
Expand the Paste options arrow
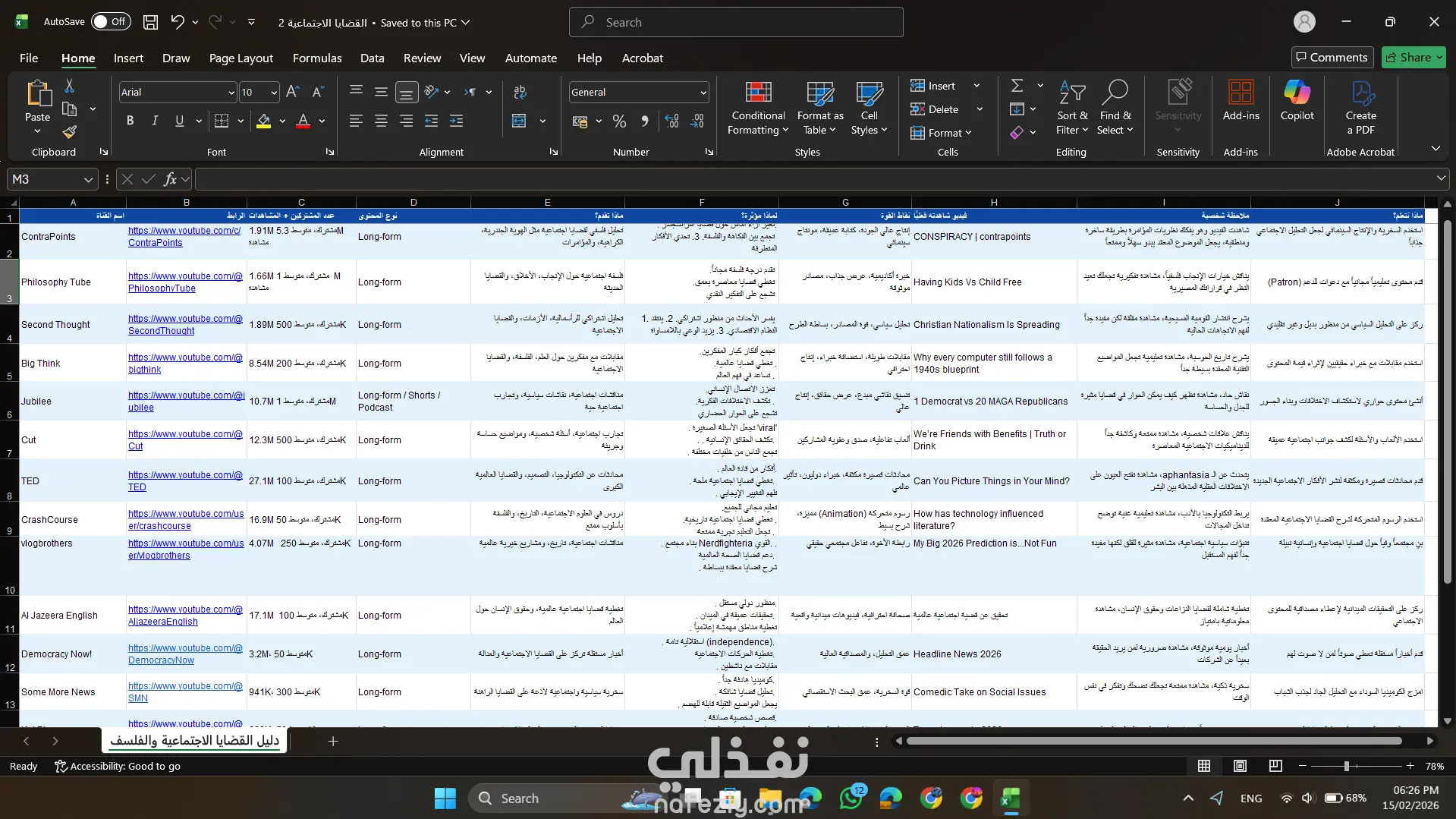[37, 132]
